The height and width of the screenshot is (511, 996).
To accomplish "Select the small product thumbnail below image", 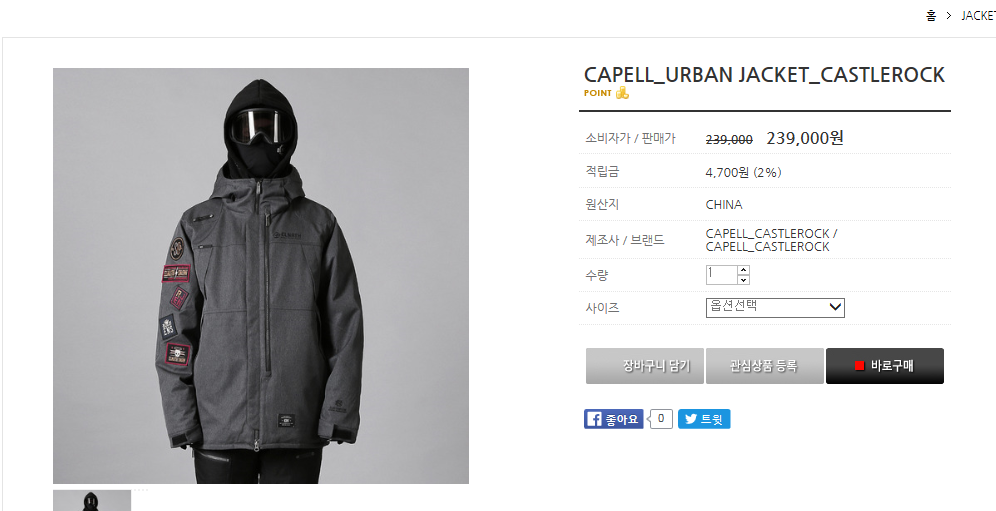I will pos(91,500).
